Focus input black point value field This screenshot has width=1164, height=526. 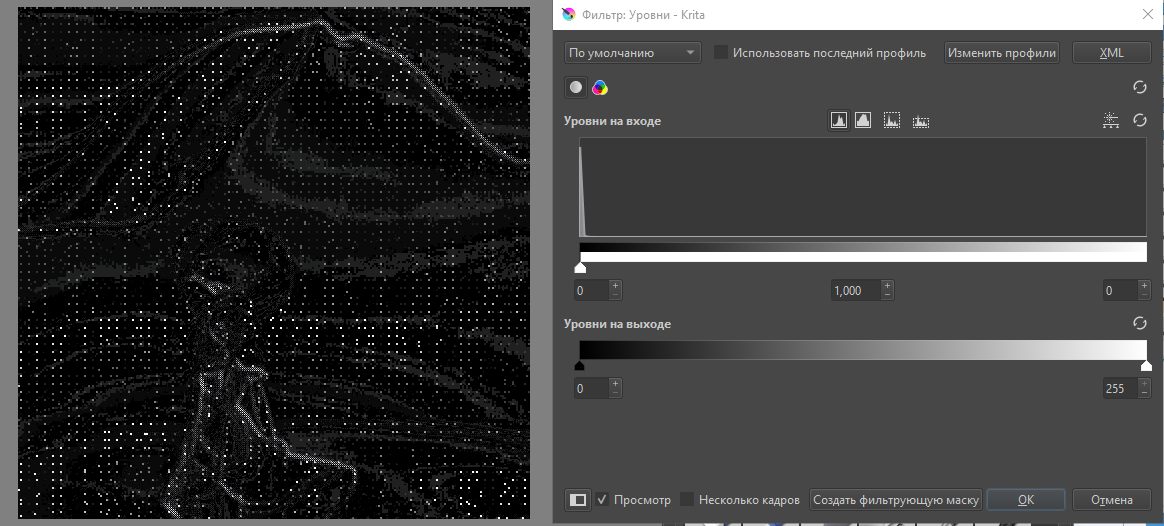[592, 290]
